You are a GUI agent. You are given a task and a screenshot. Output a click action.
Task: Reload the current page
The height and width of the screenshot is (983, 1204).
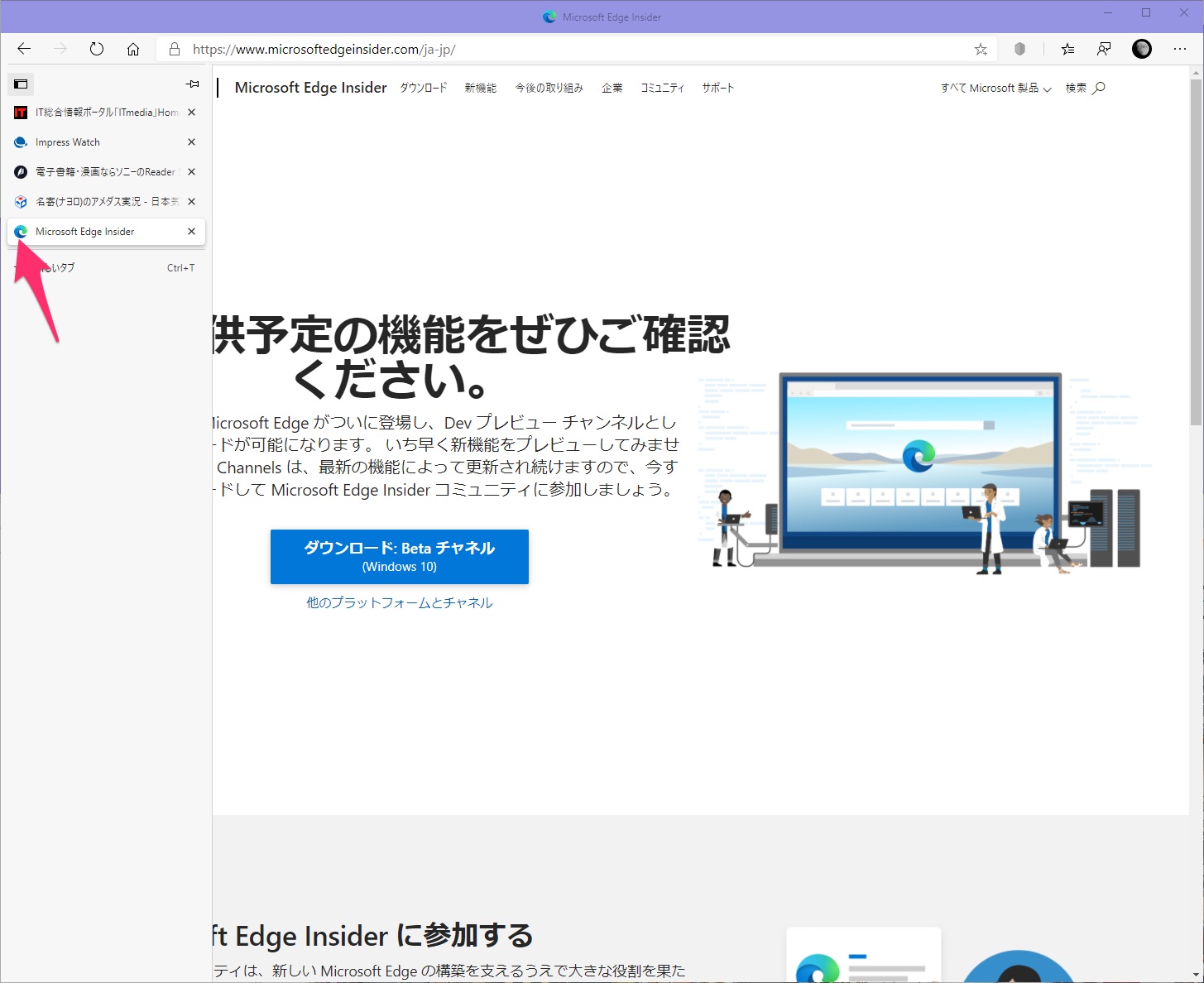tap(97, 49)
